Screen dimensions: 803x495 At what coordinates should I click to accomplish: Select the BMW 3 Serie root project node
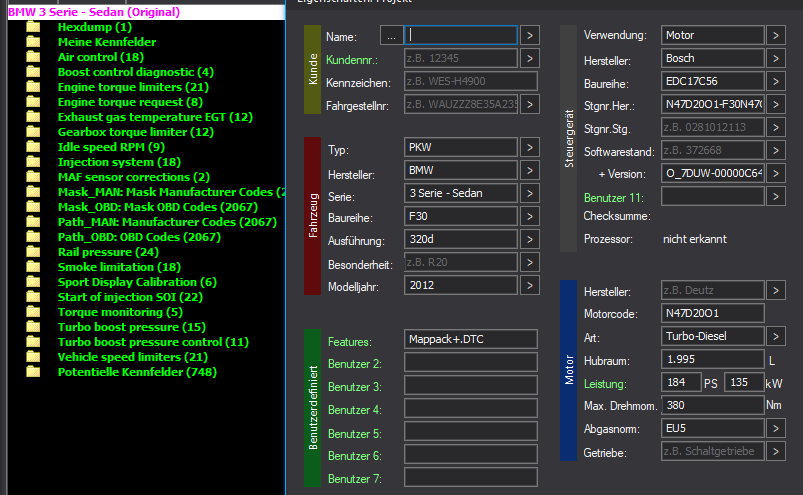point(94,12)
